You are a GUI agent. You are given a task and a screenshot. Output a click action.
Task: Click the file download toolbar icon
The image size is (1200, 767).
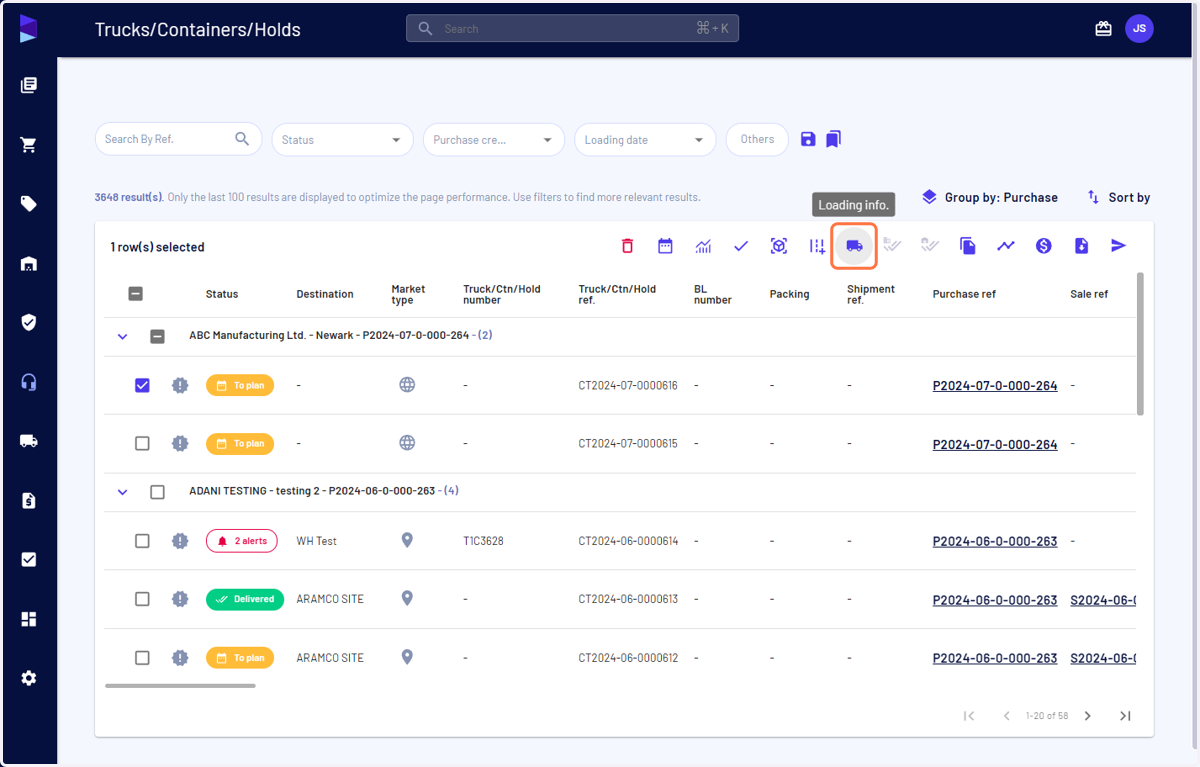click(1081, 246)
